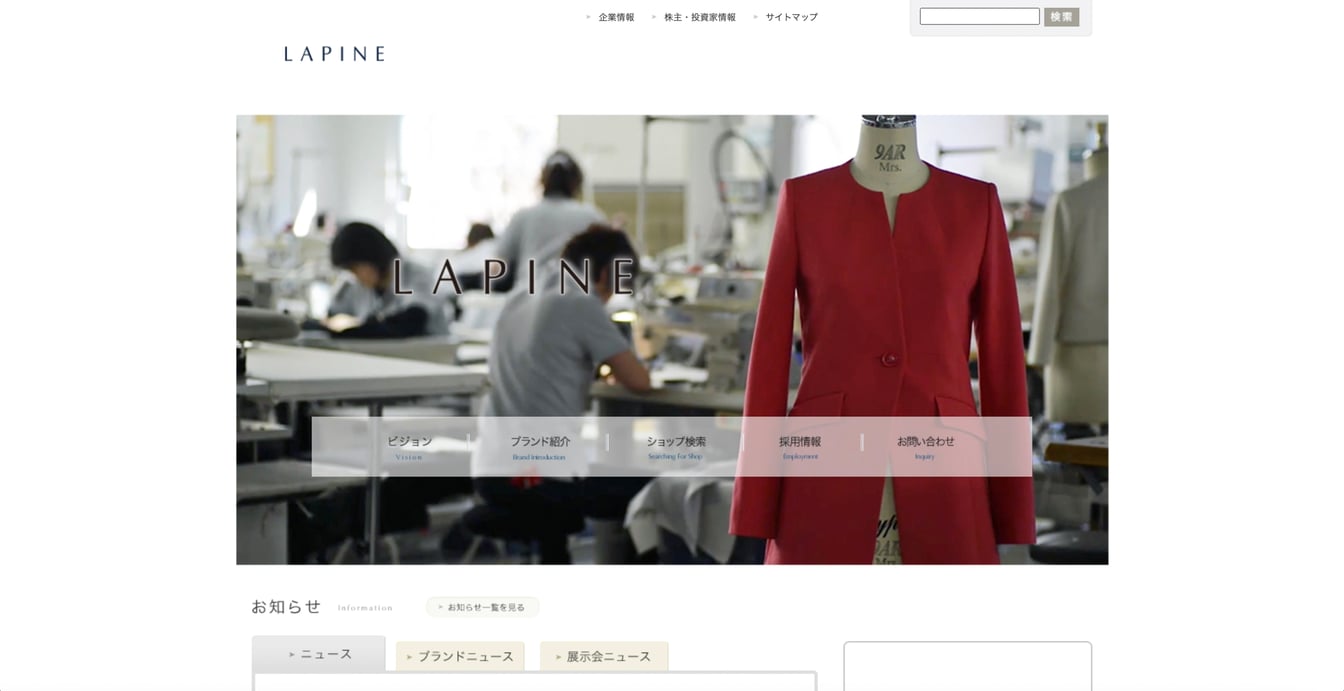Click the large LAPINE logo over hero image
This screenshot has height=691, width=1344.
click(515, 277)
